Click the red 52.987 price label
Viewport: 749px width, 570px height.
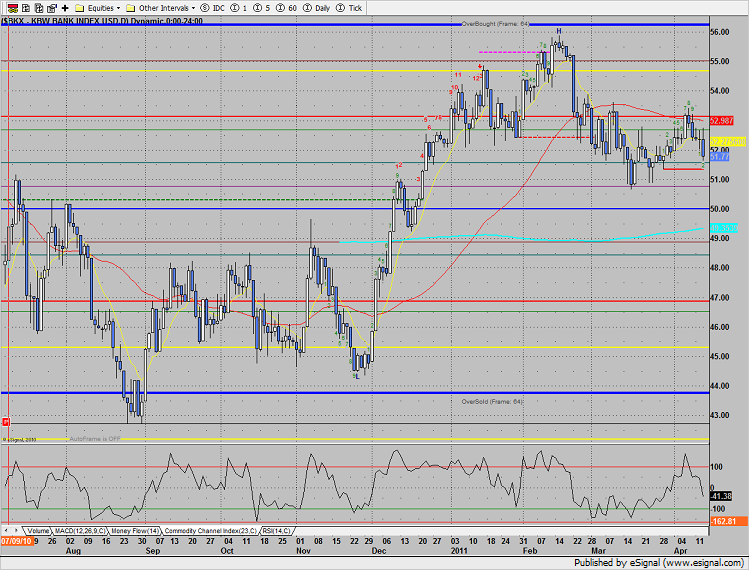[x=721, y=121]
